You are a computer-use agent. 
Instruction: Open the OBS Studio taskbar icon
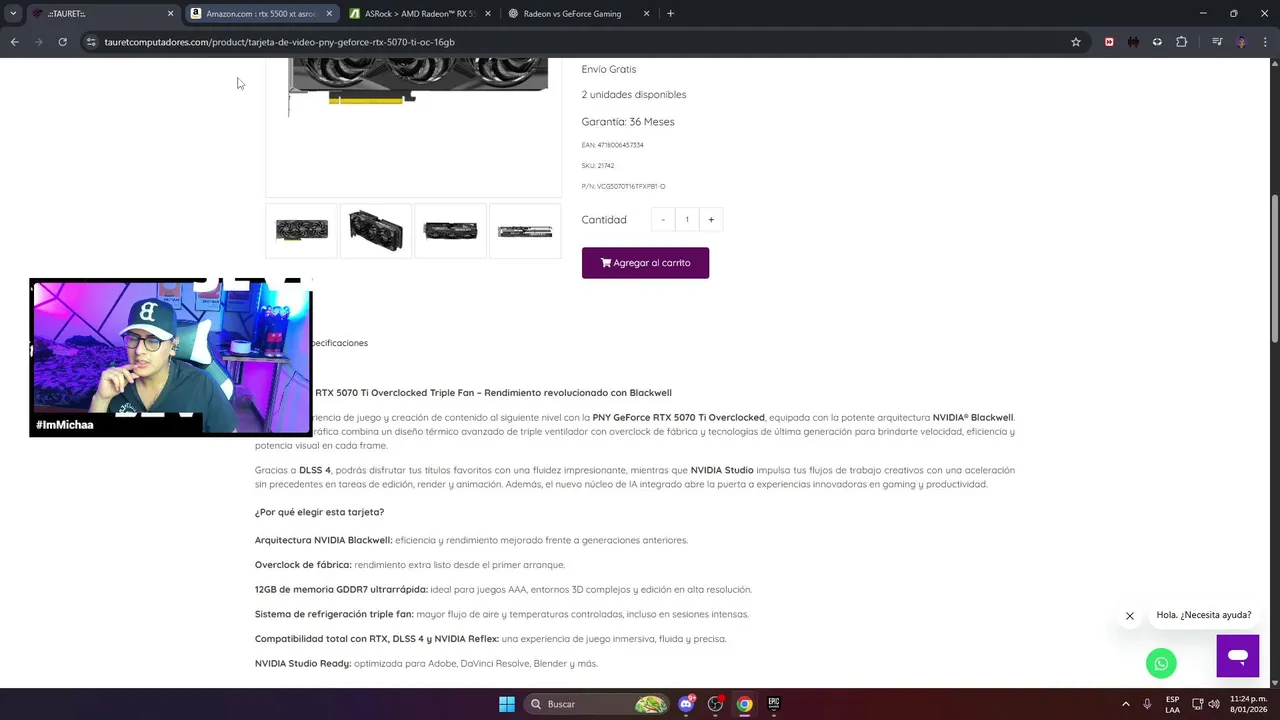coord(715,704)
